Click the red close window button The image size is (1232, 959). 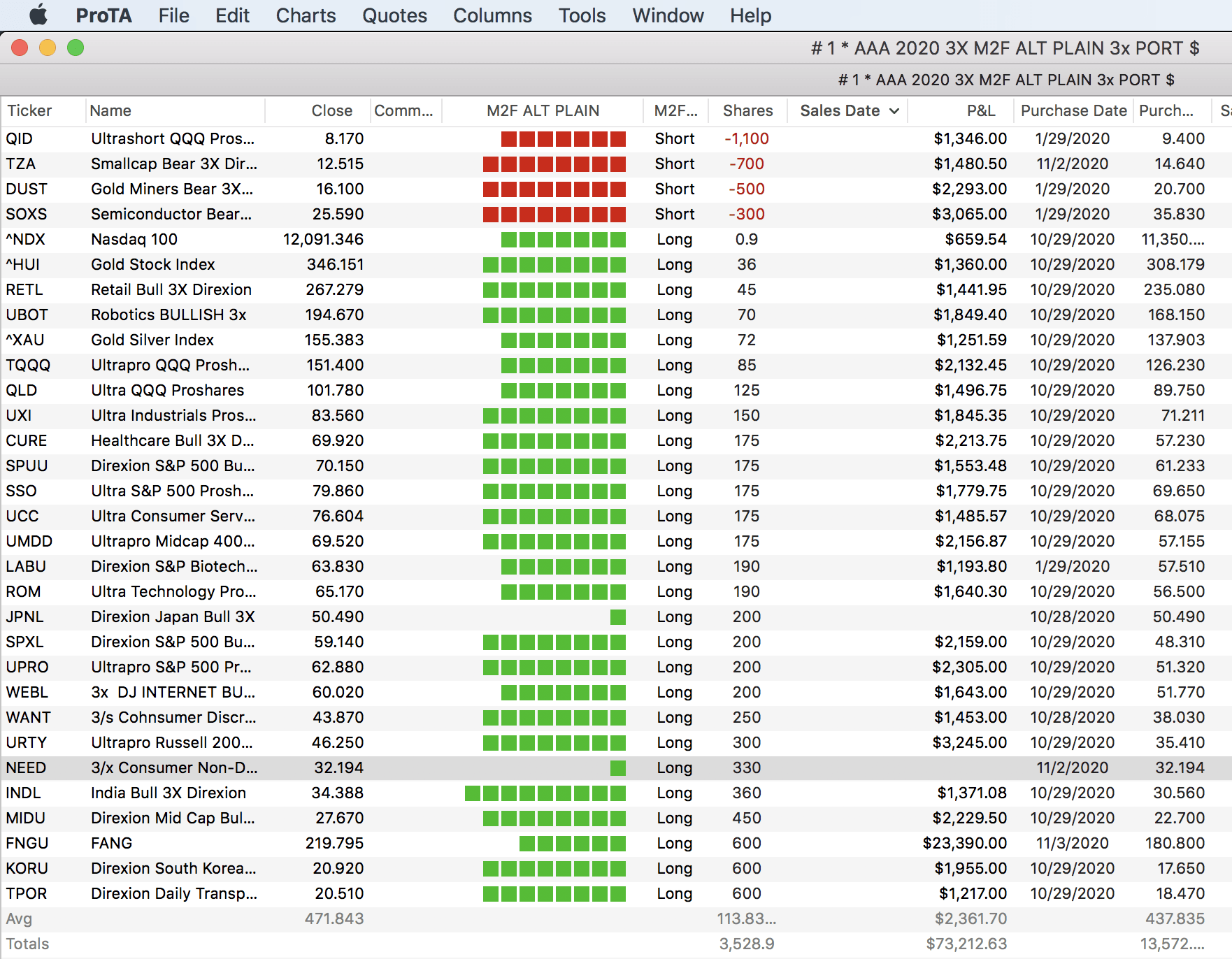(x=20, y=48)
